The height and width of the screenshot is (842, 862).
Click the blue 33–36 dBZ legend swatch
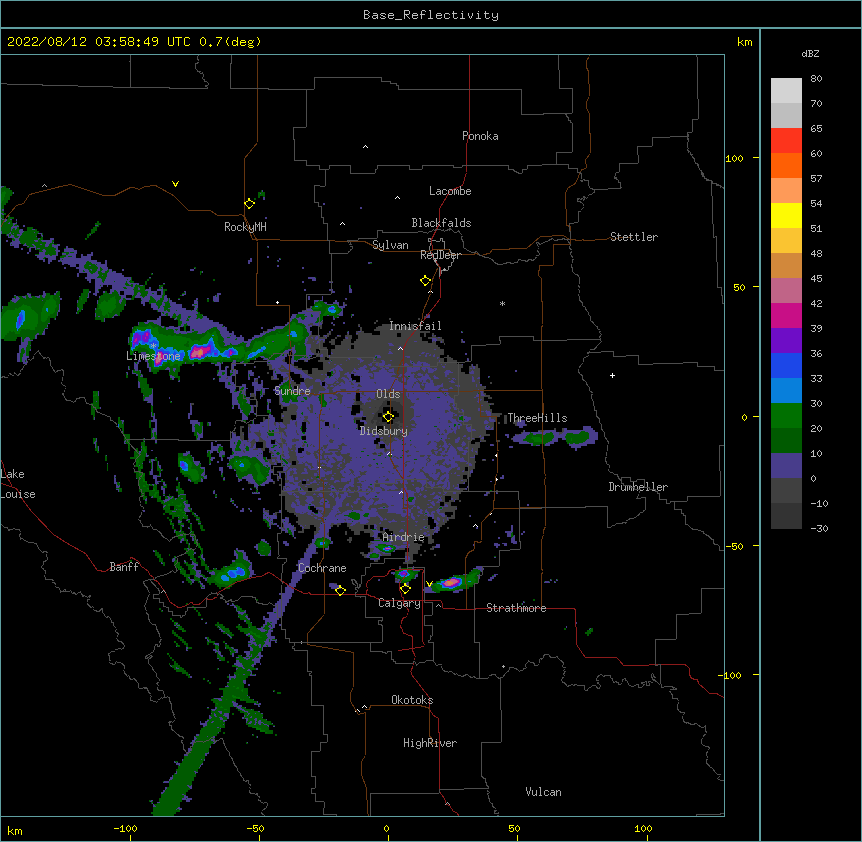click(786, 365)
